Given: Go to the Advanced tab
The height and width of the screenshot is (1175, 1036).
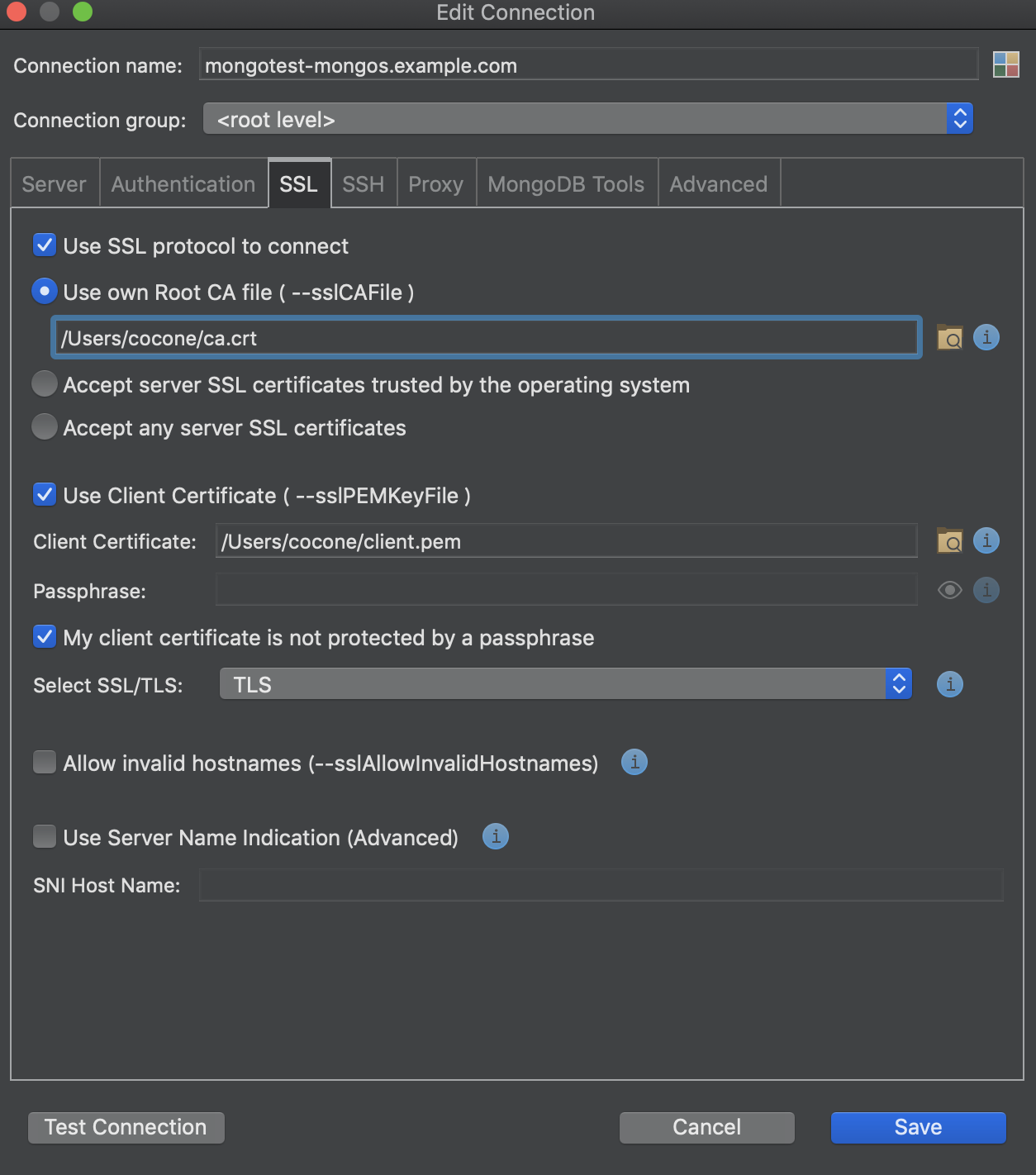Looking at the screenshot, I should click(x=719, y=183).
